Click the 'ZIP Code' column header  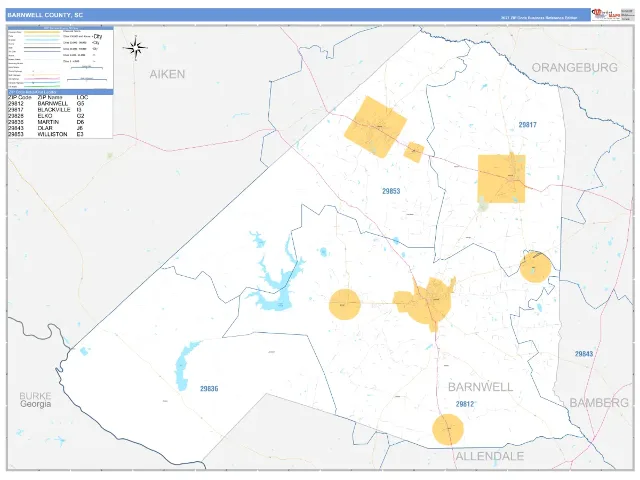20,98
